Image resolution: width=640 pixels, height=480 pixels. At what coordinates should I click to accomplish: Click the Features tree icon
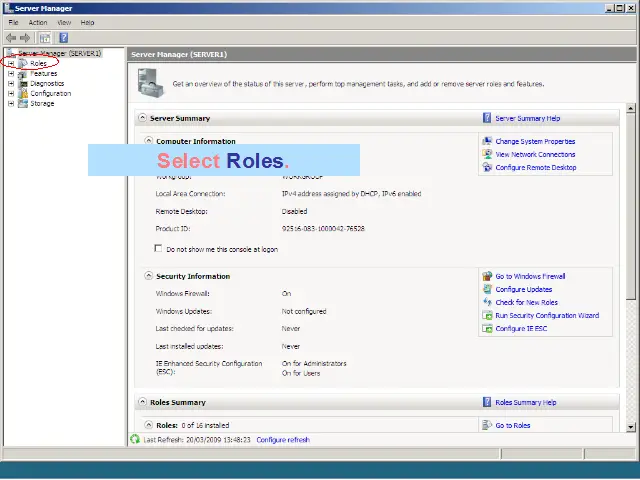(23, 73)
